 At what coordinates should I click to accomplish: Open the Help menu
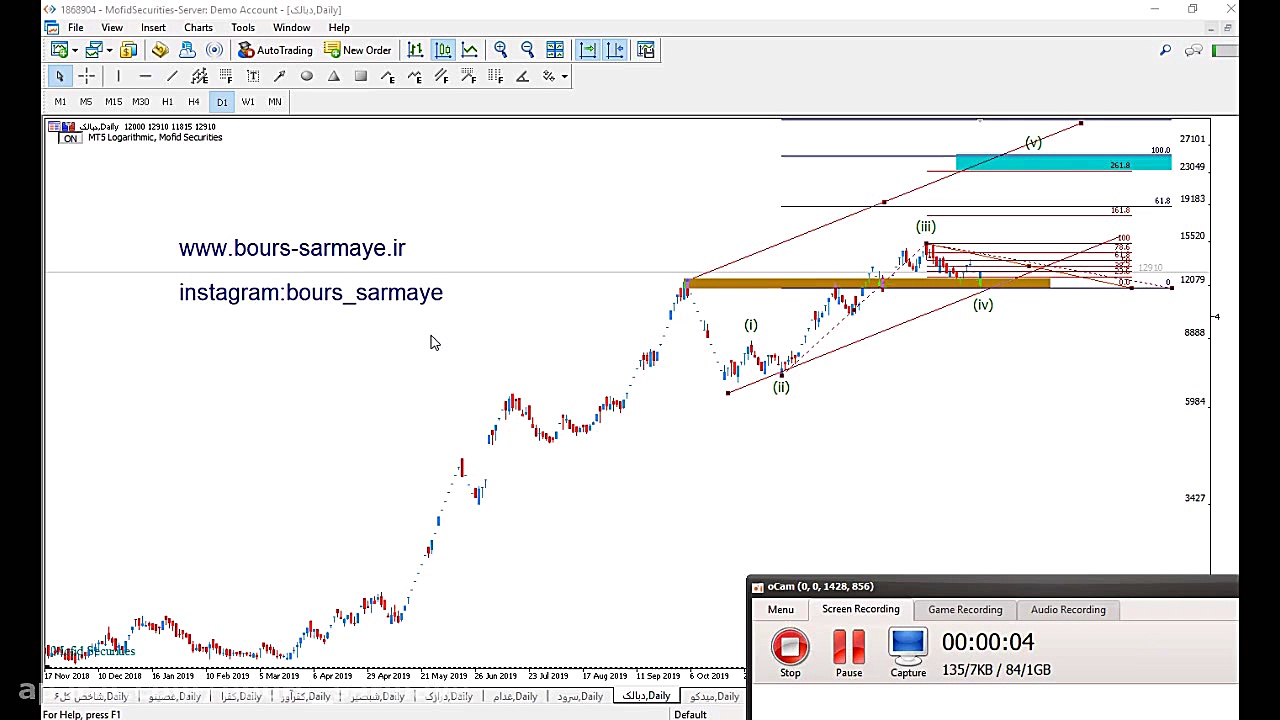click(339, 27)
